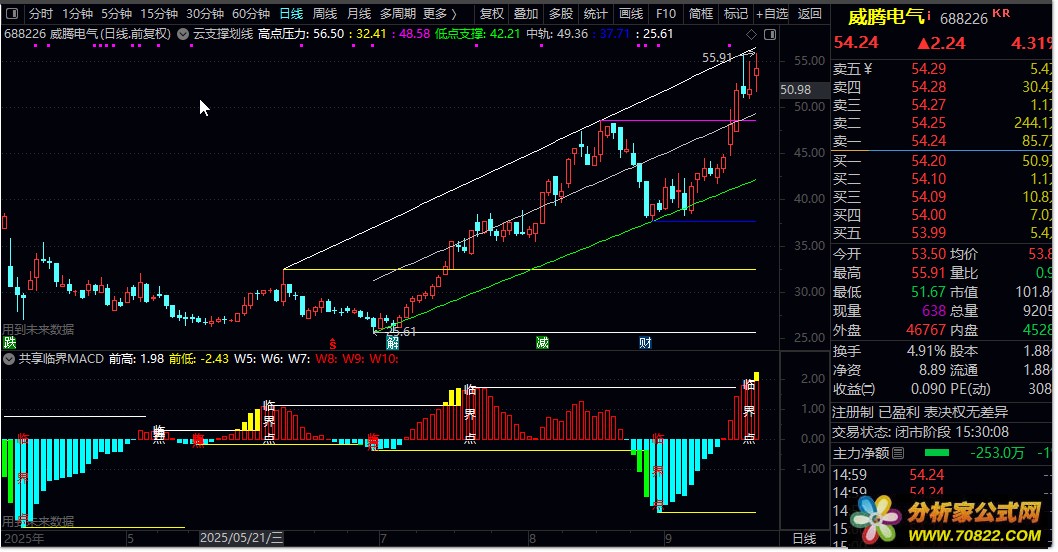Click the 解 event marker
This screenshot has height=552, width=1058.
[x=392, y=343]
